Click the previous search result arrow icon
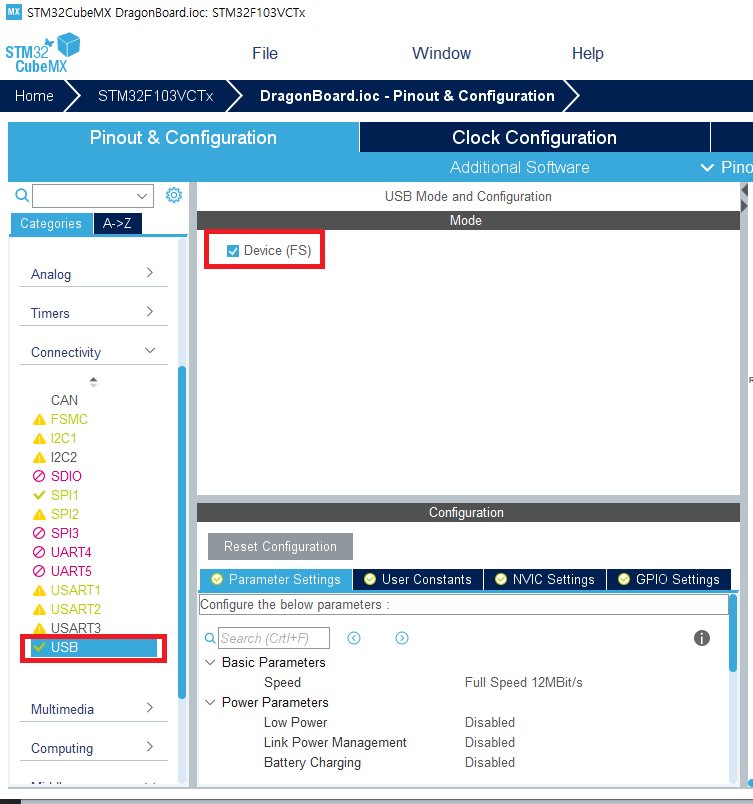The width and height of the screenshot is (753, 804). [354, 638]
